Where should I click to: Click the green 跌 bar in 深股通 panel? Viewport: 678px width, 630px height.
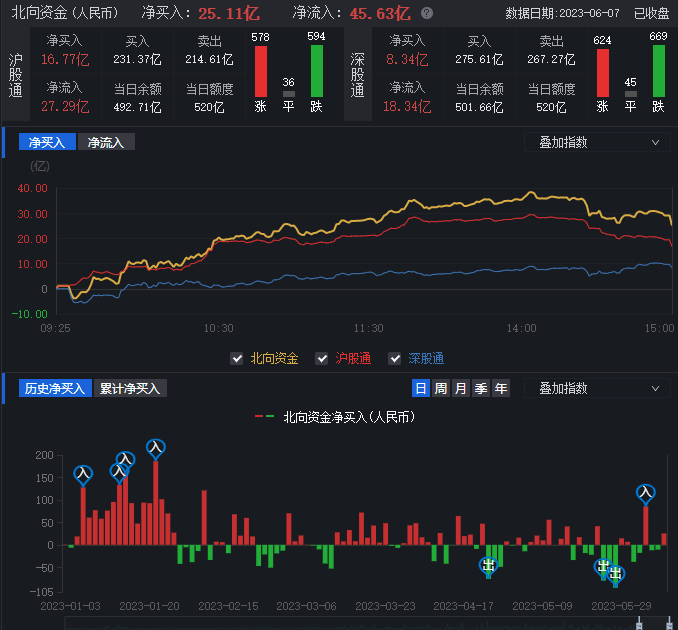(x=658, y=71)
